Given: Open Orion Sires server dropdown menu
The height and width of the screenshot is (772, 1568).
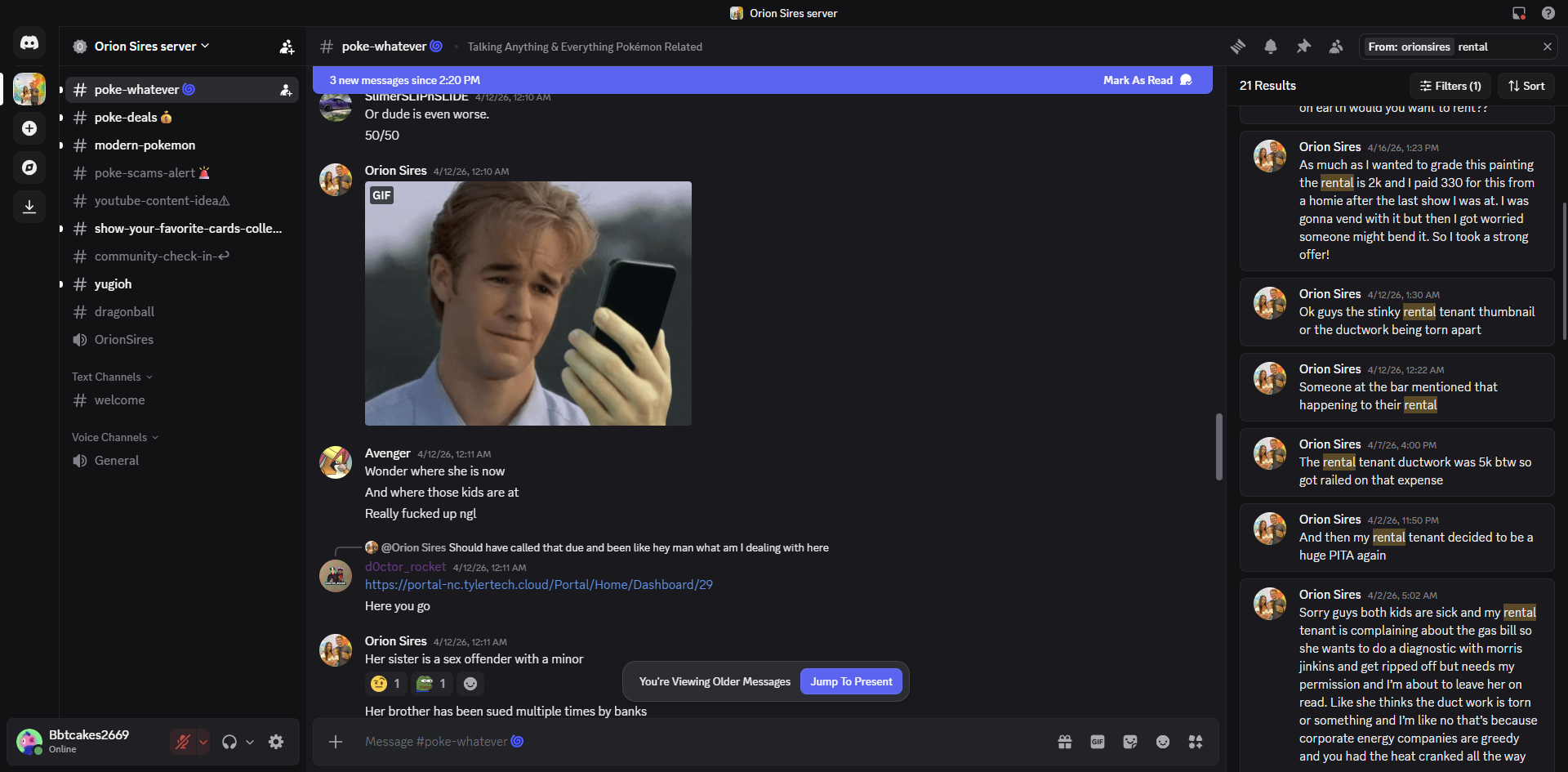Looking at the screenshot, I should point(152,47).
